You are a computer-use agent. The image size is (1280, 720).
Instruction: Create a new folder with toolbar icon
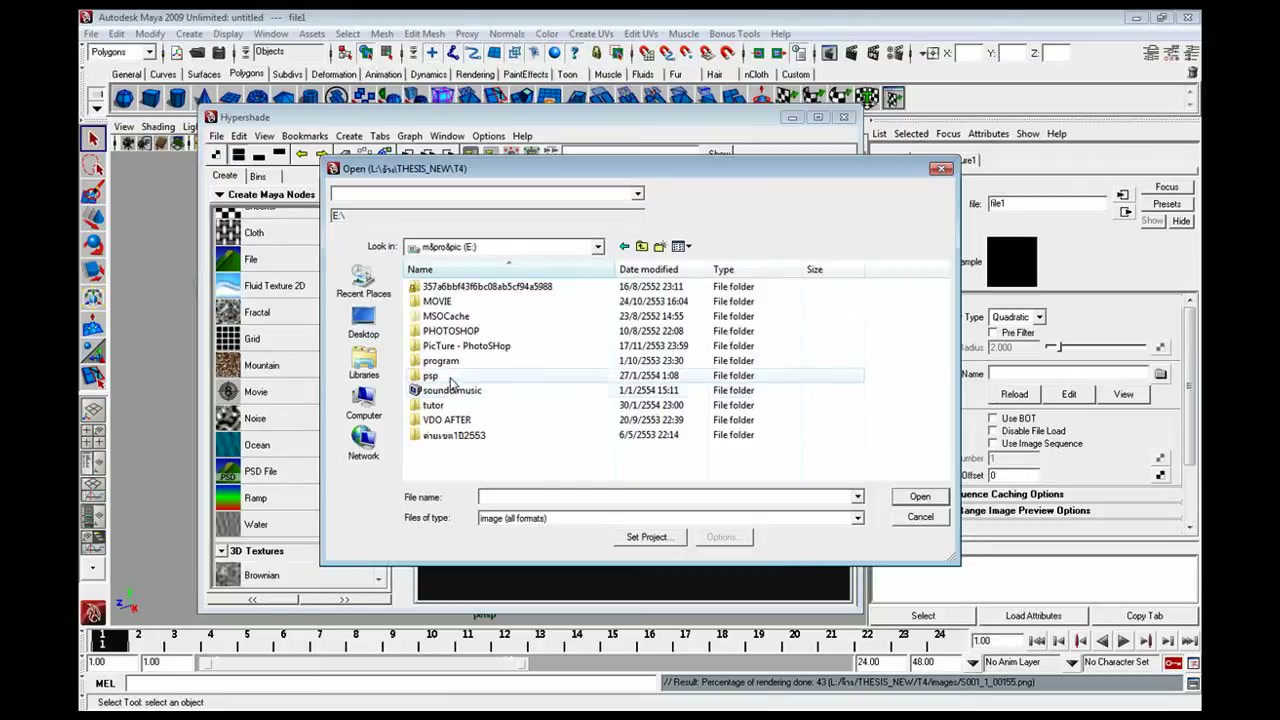tap(660, 247)
